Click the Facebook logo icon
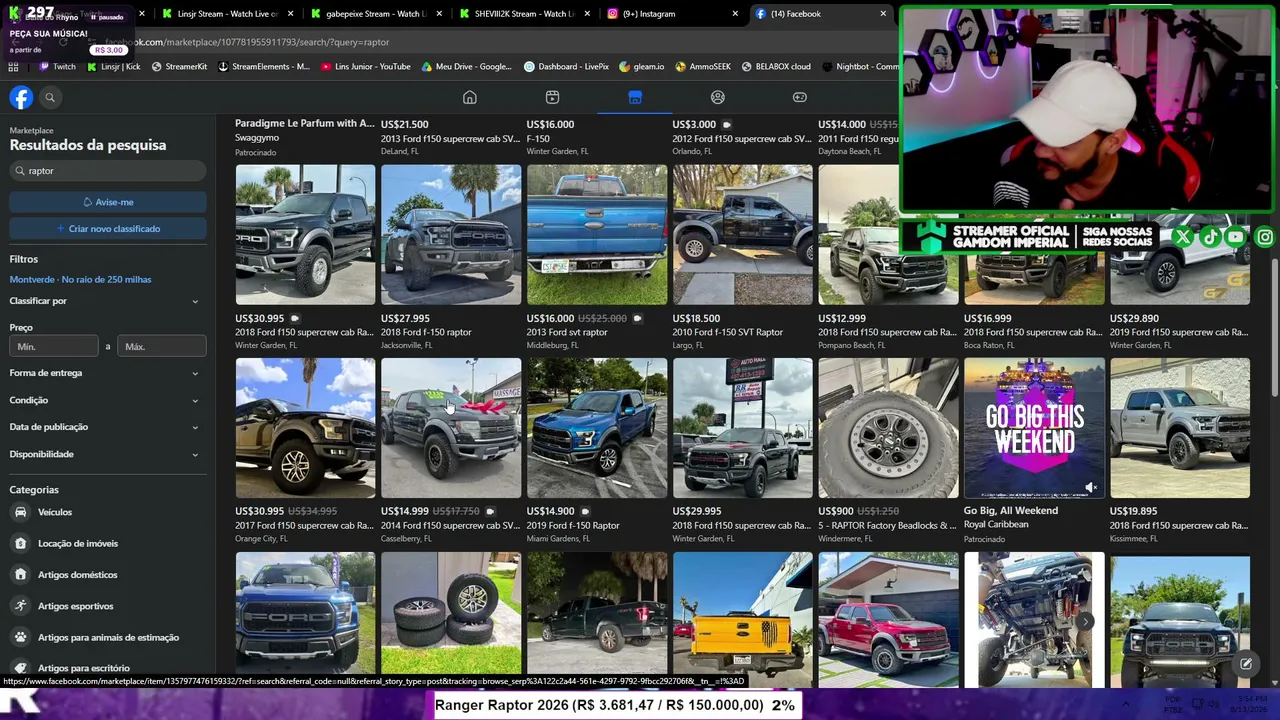This screenshot has height=720, width=1280. click(x=21, y=97)
